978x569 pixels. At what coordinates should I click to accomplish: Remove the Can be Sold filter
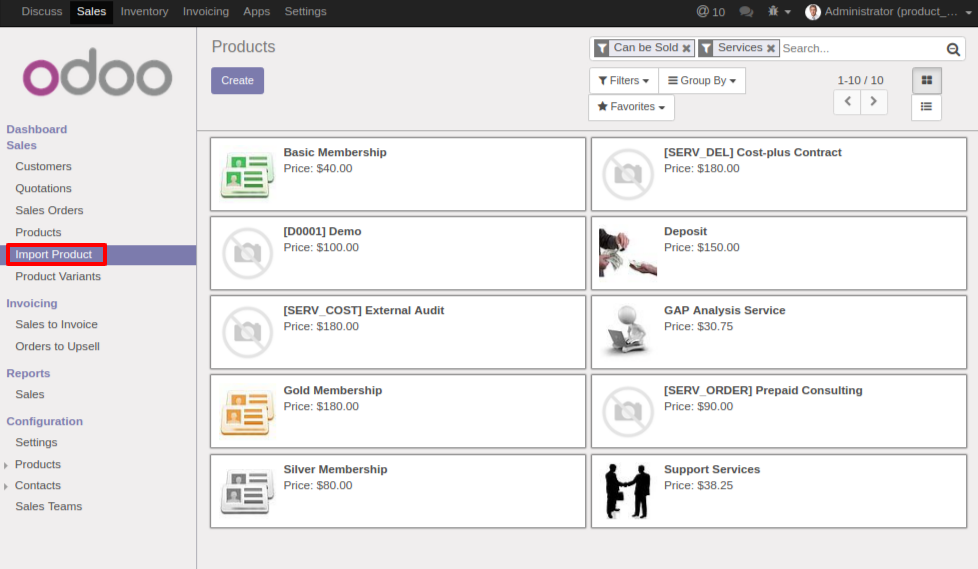tap(686, 48)
